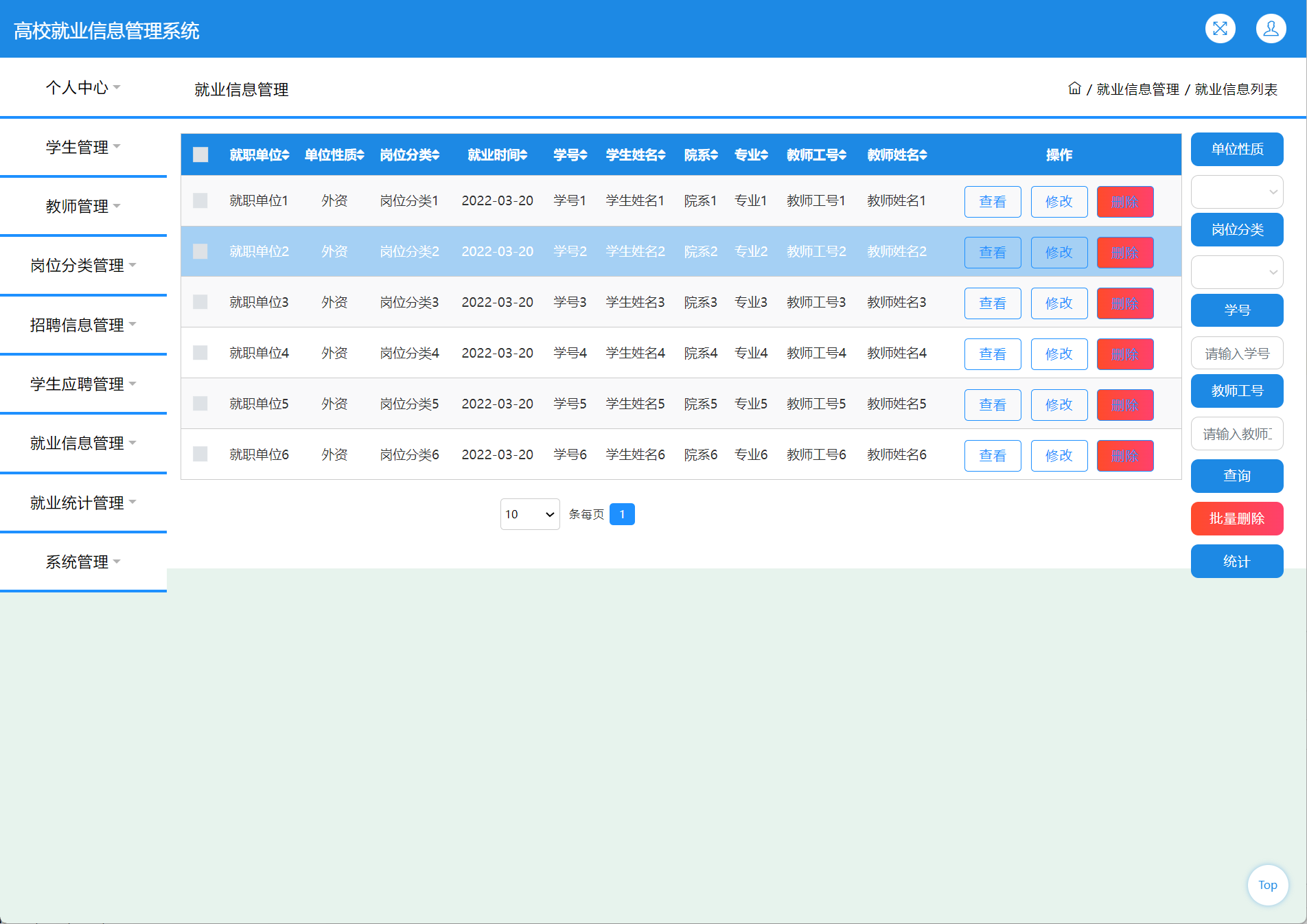This screenshot has height=924, width=1307.
Task: Go to pagination page 1
Action: [x=622, y=514]
